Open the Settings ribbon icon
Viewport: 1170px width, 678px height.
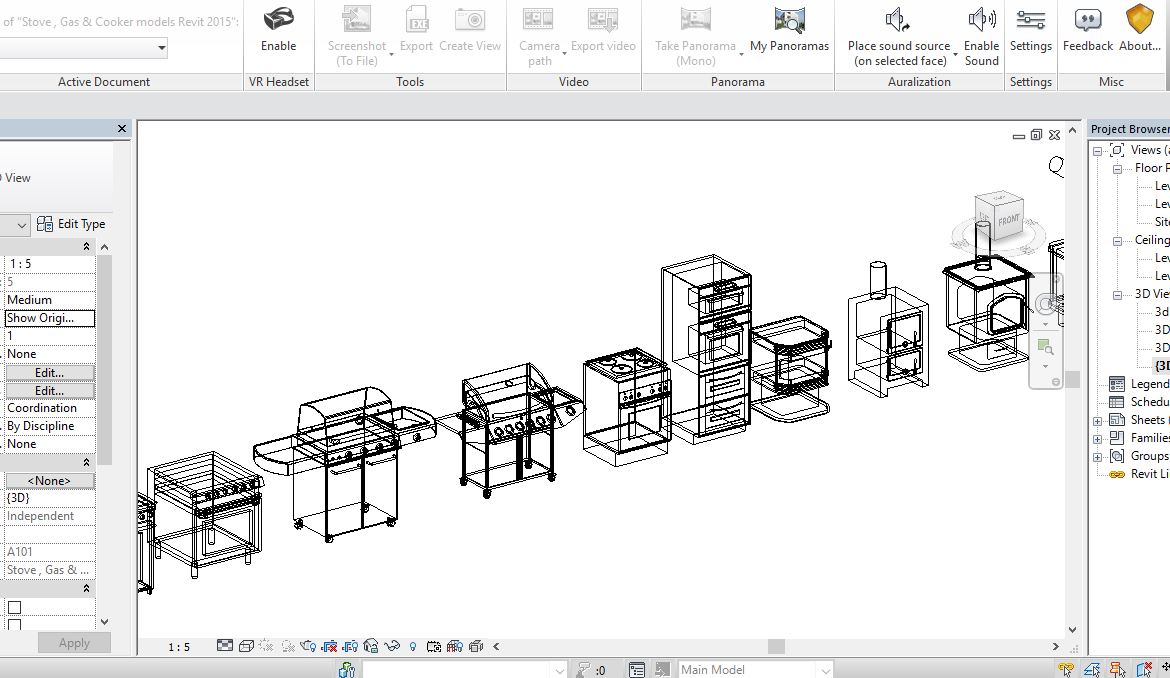point(1030,20)
